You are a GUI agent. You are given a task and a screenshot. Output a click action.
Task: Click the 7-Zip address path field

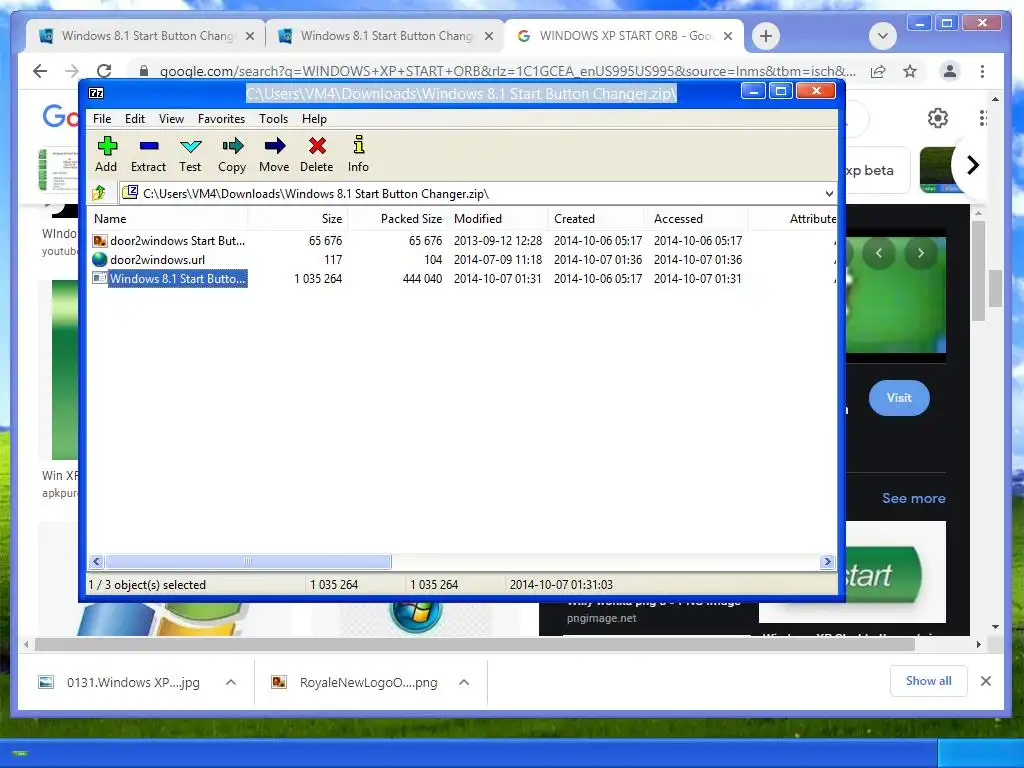coord(477,193)
